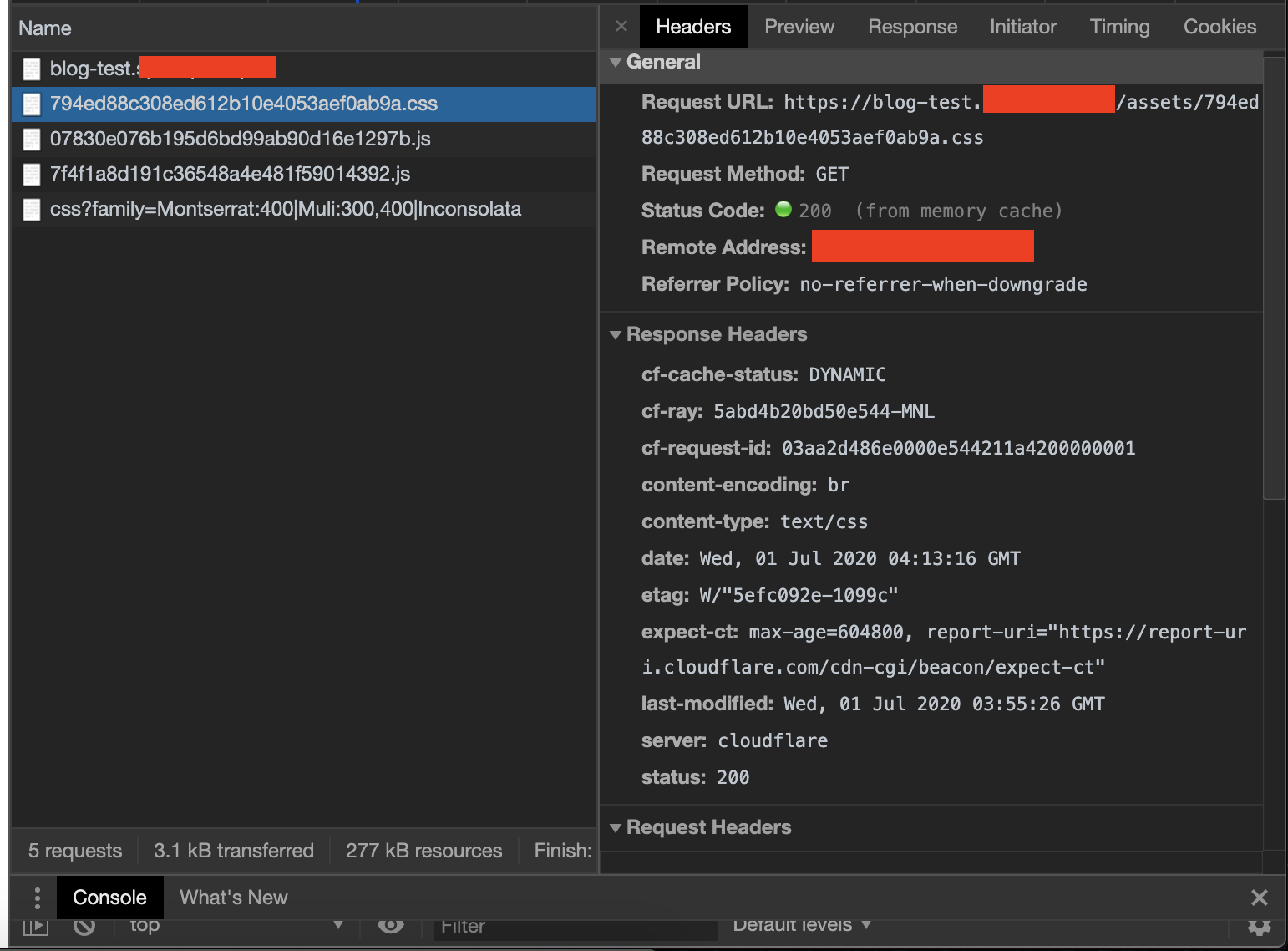Dismiss the Console drawer with the X

tap(1260, 898)
